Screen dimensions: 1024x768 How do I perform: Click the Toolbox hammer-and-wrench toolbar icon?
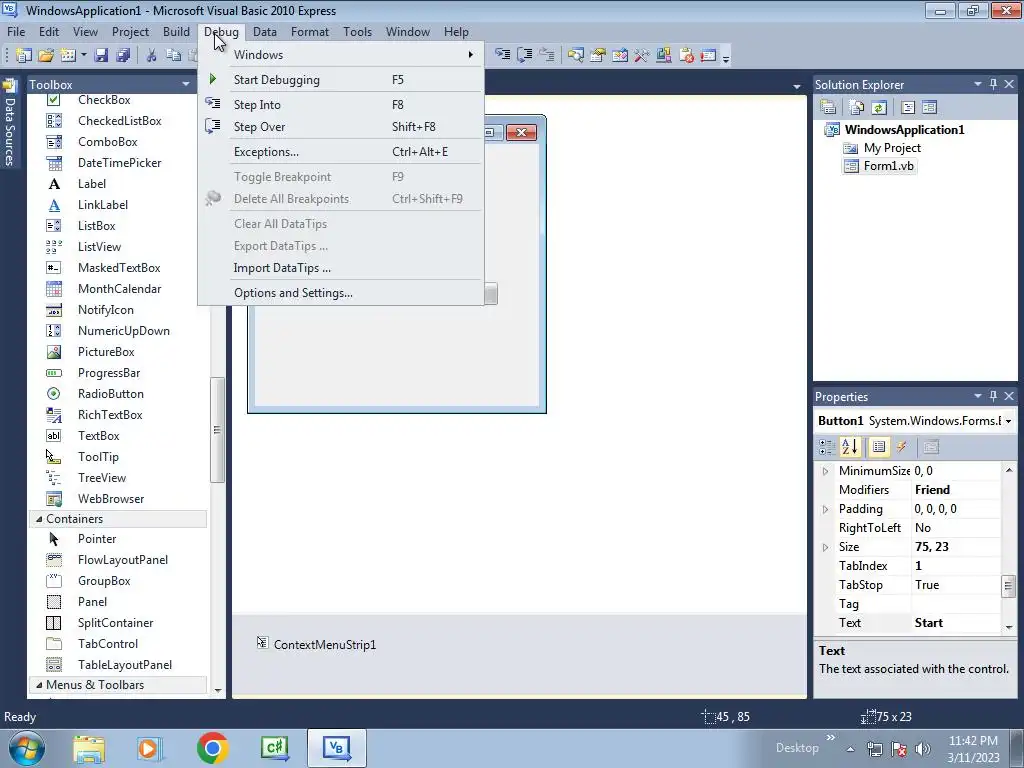coord(641,56)
